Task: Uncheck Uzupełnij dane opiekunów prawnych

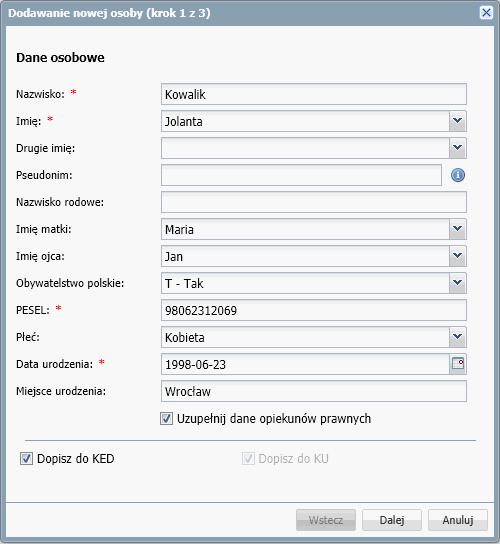Action: (166, 418)
